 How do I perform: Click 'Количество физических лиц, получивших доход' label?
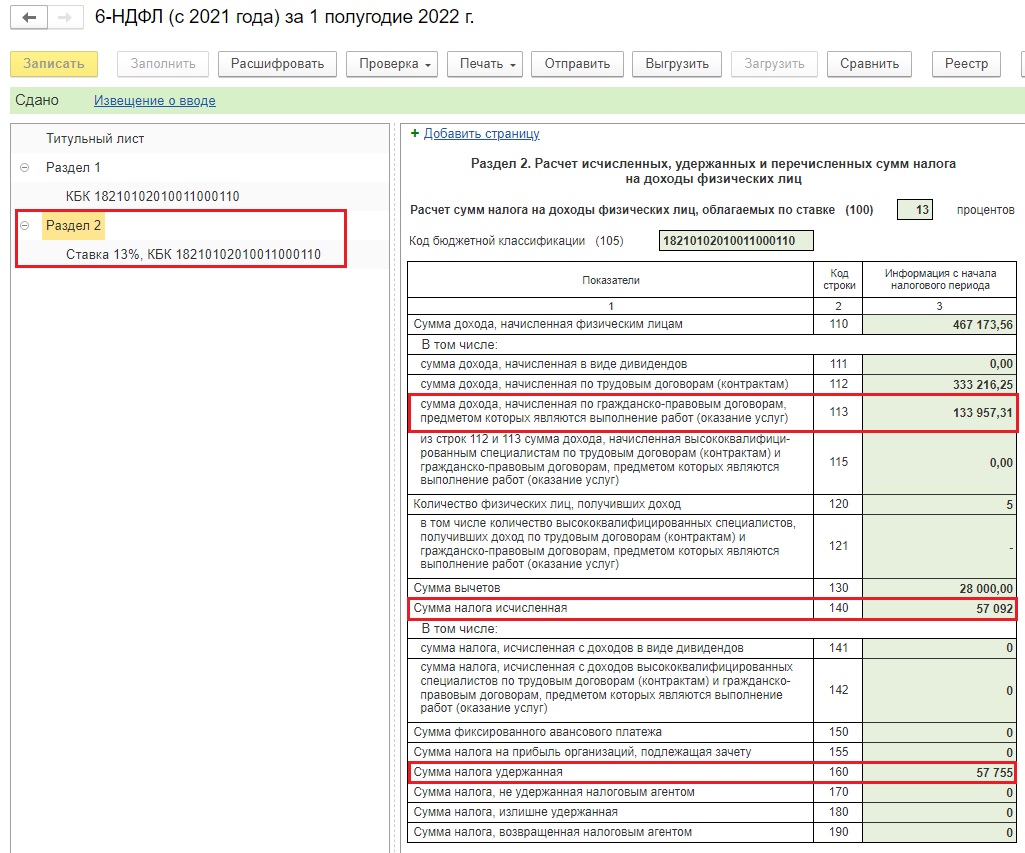tap(547, 504)
